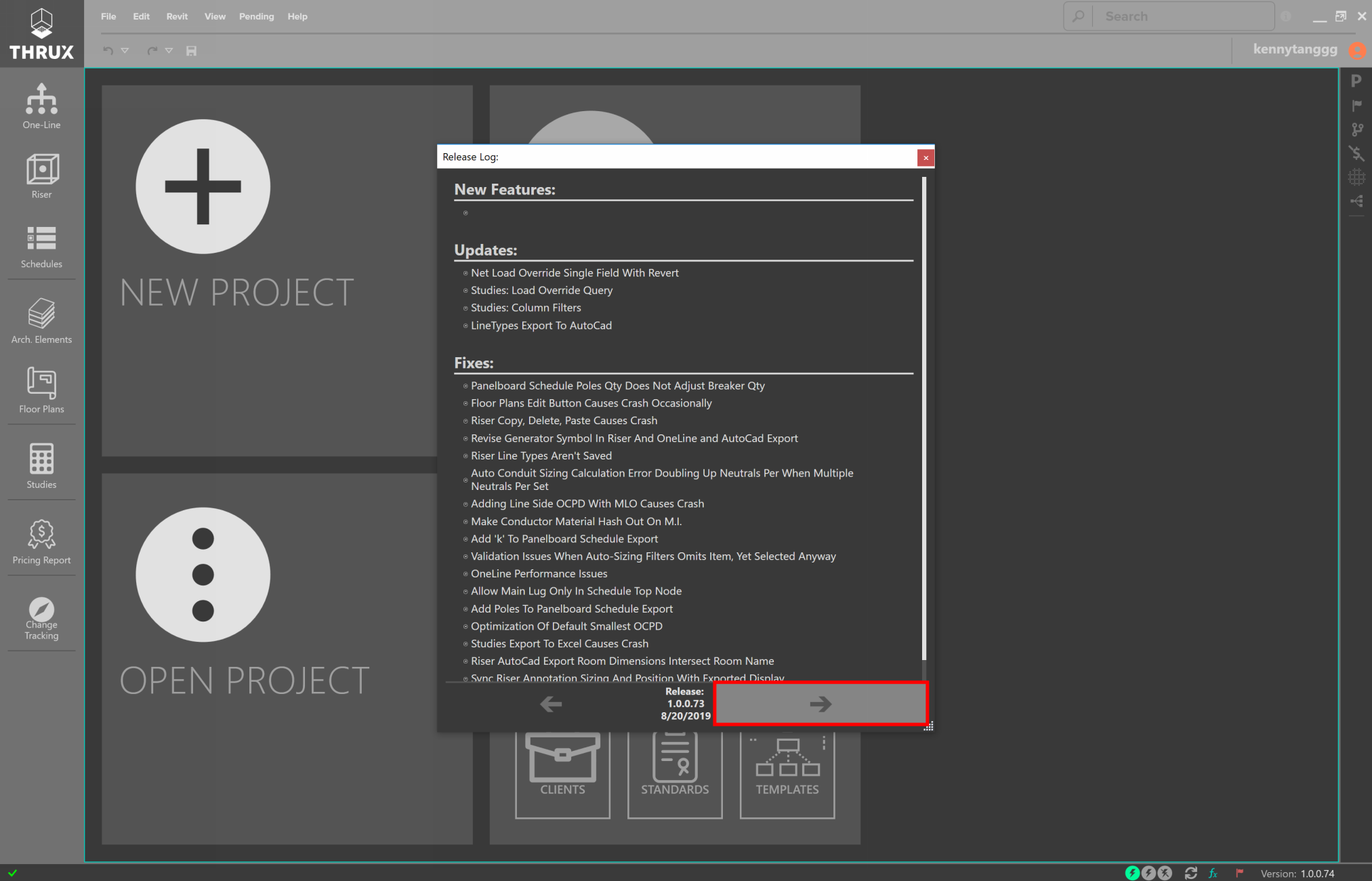
Task: Click the redo arrow in toolbar
Action: 152,51
